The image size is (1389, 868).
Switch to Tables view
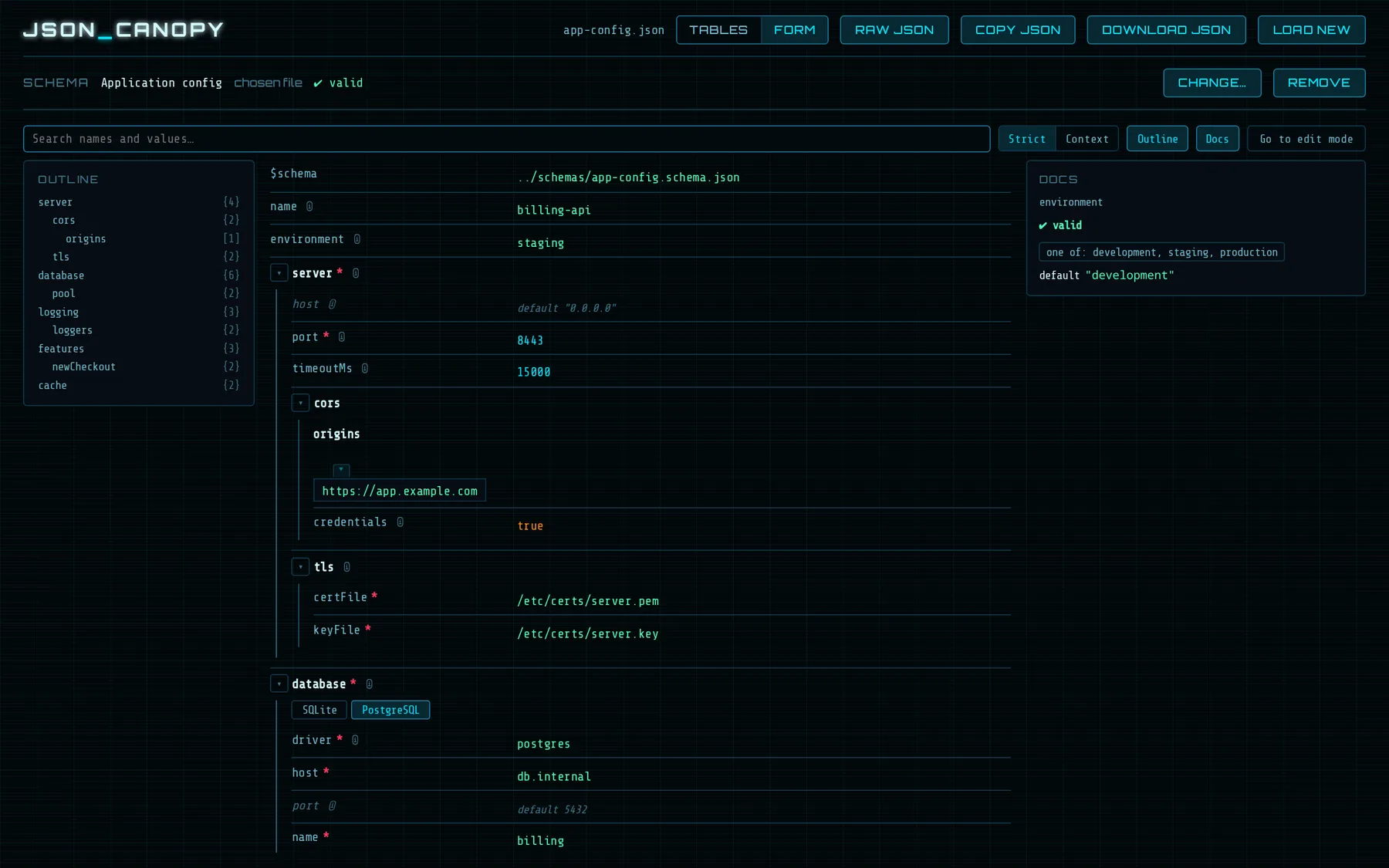coord(718,30)
